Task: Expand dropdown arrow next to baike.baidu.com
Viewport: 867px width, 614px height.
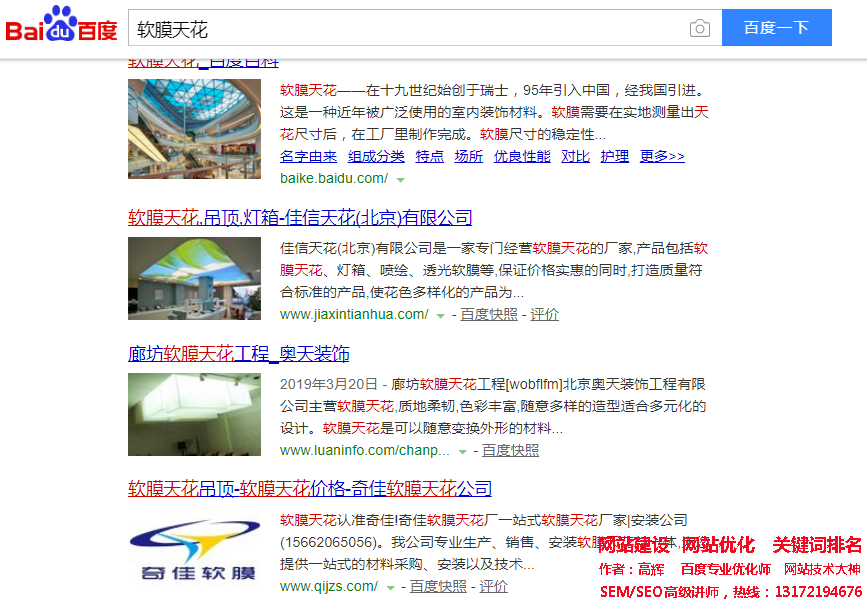Action: (x=400, y=180)
